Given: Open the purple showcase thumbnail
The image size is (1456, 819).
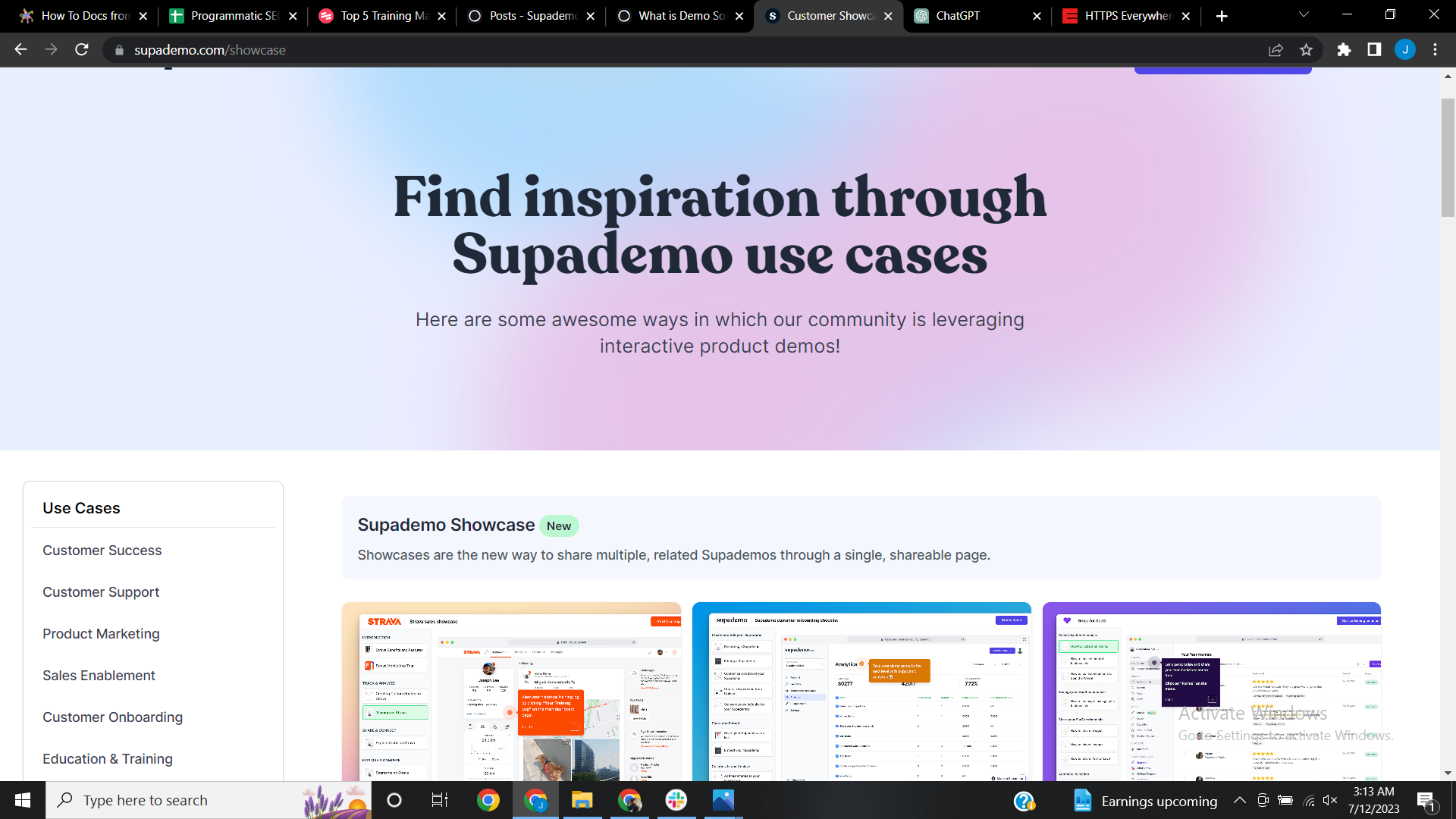Looking at the screenshot, I should (x=1212, y=692).
